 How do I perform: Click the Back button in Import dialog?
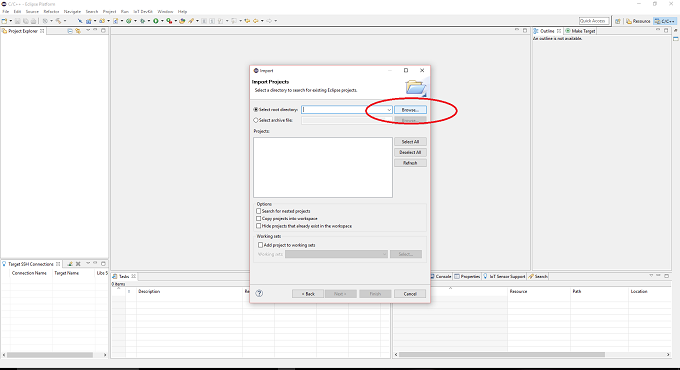pyautogui.click(x=308, y=294)
